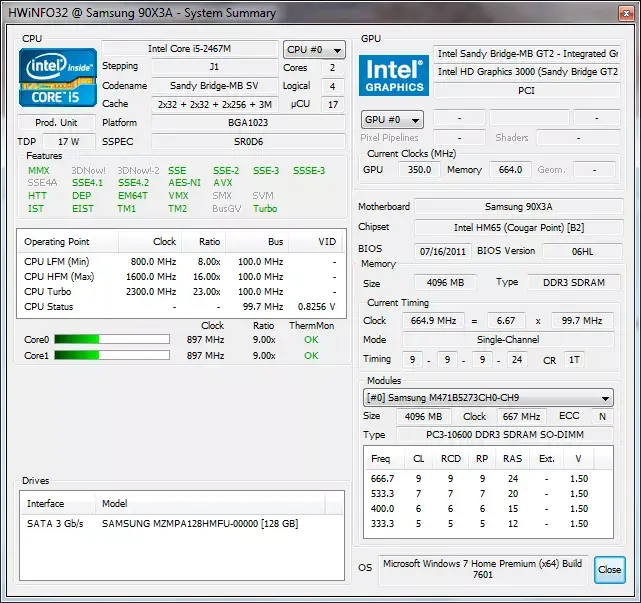The width and height of the screenshot is (641, 603).
Task: Click the cache 2x32 + 2x32 field
Action: (x=215, y=105)
